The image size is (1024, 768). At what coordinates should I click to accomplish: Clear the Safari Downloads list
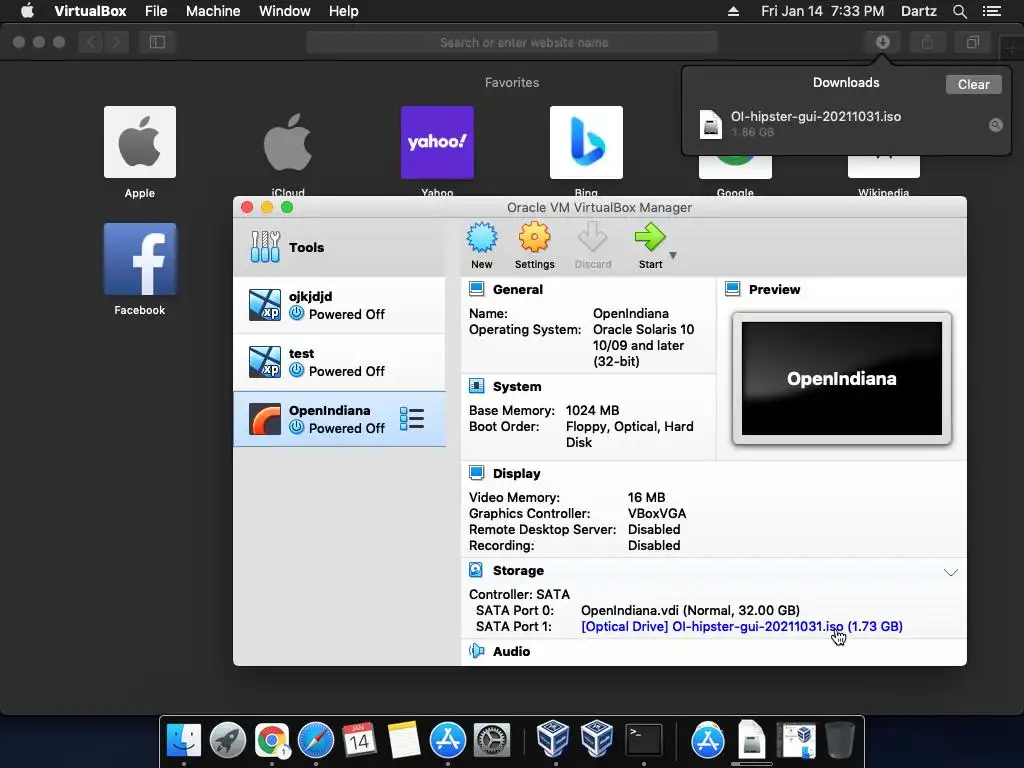pyautogui.click(x=973, y=84)
